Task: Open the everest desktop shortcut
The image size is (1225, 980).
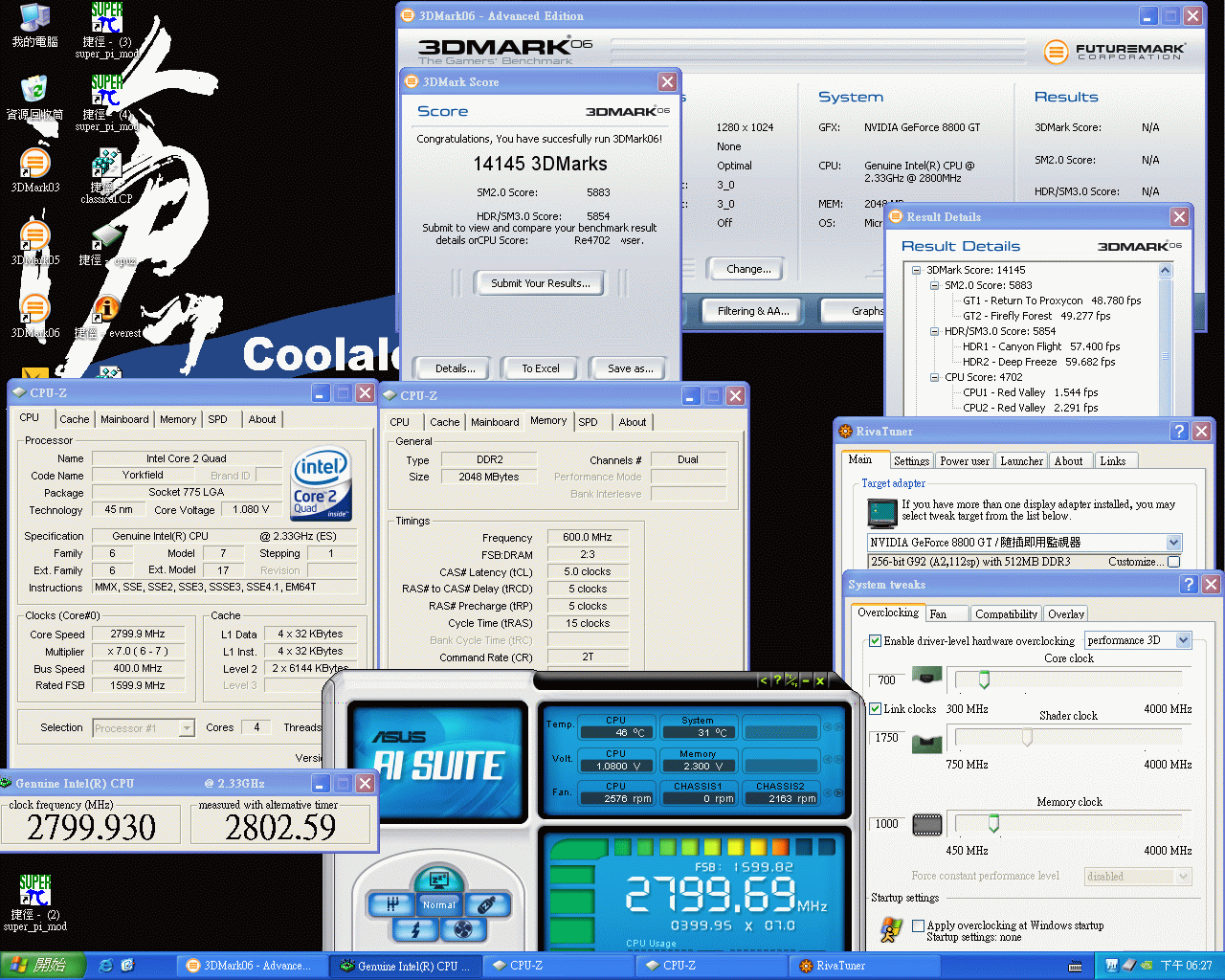Action: tap(106, 316)
